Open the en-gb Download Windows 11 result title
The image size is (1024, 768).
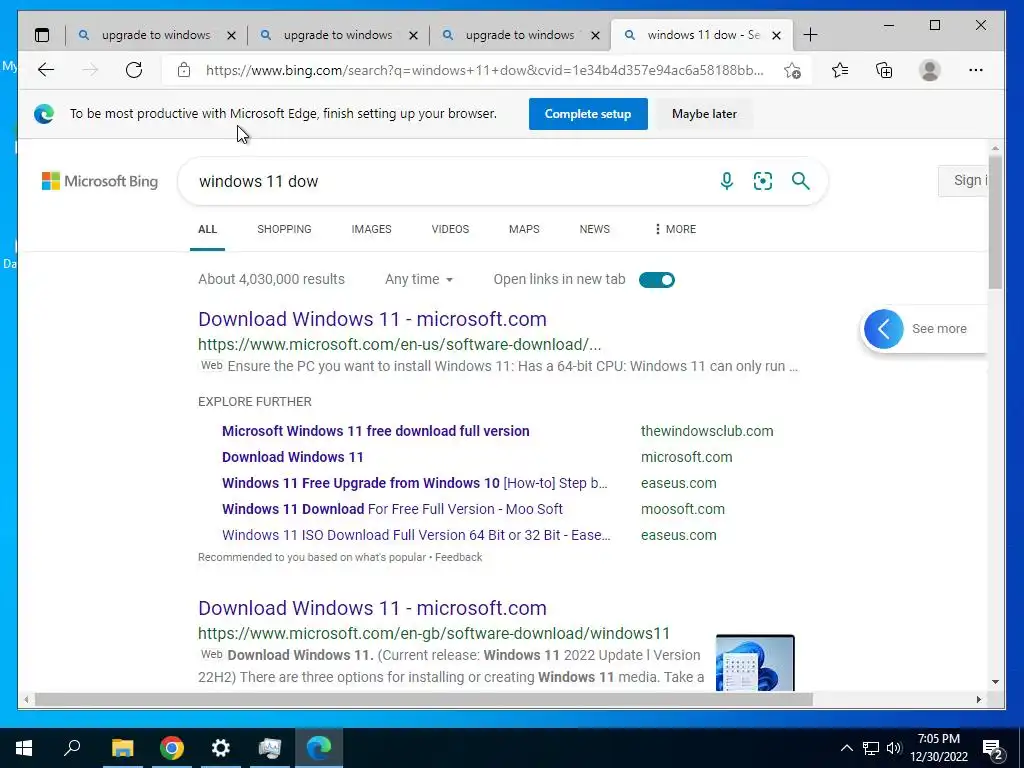pos(372,608)
